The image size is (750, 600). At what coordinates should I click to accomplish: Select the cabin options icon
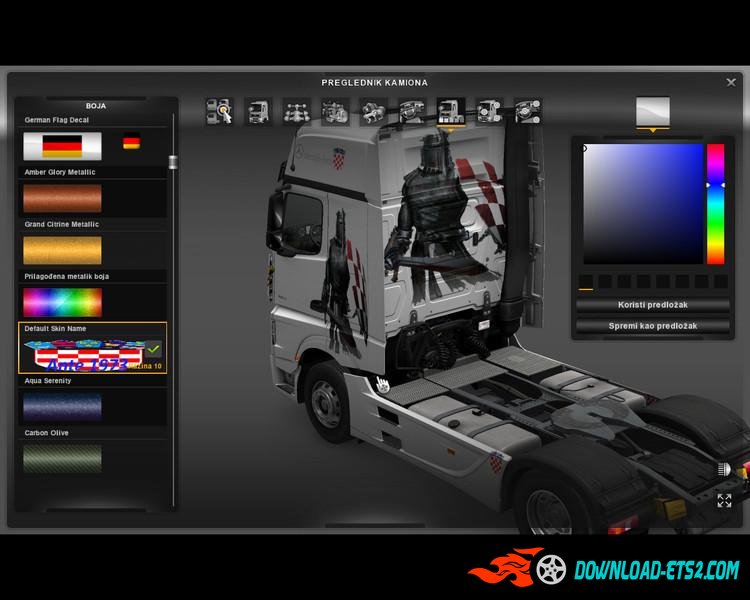coord(258,111)
